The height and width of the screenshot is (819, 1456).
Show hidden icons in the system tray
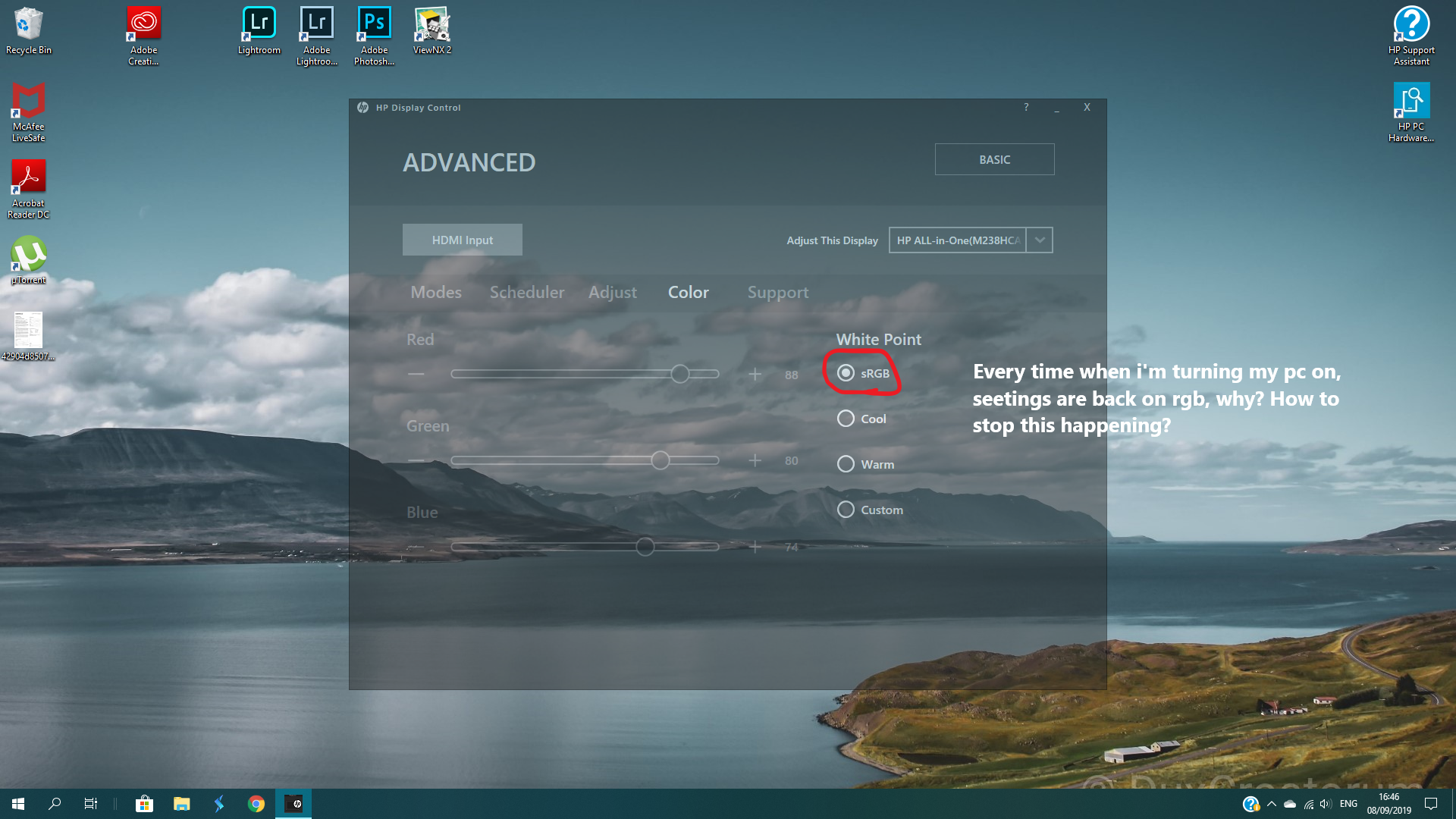1272,803
